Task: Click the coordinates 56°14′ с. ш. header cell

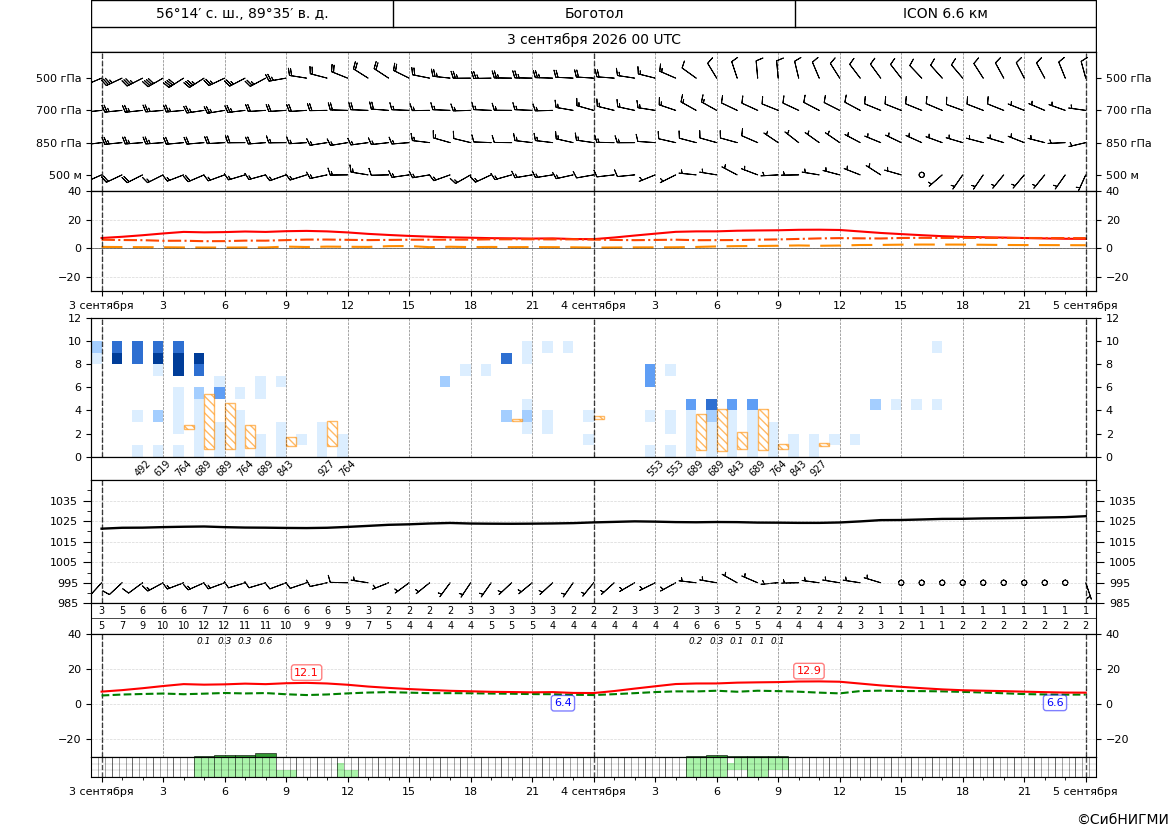Action: 242,13
